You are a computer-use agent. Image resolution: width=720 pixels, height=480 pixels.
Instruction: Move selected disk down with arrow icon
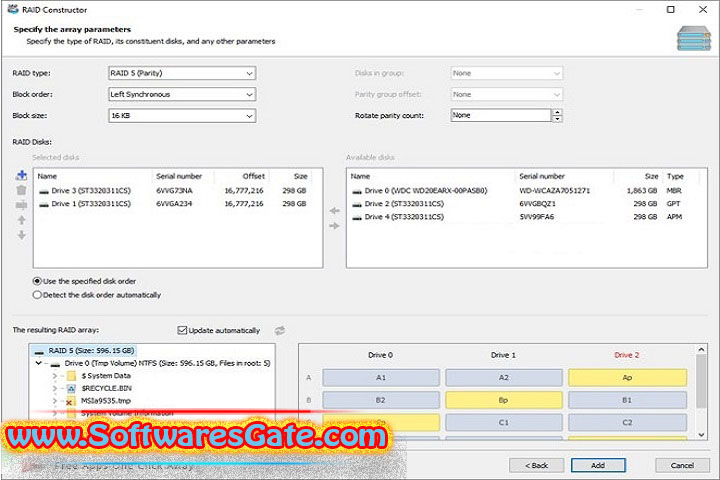click(x=21, y=235)
